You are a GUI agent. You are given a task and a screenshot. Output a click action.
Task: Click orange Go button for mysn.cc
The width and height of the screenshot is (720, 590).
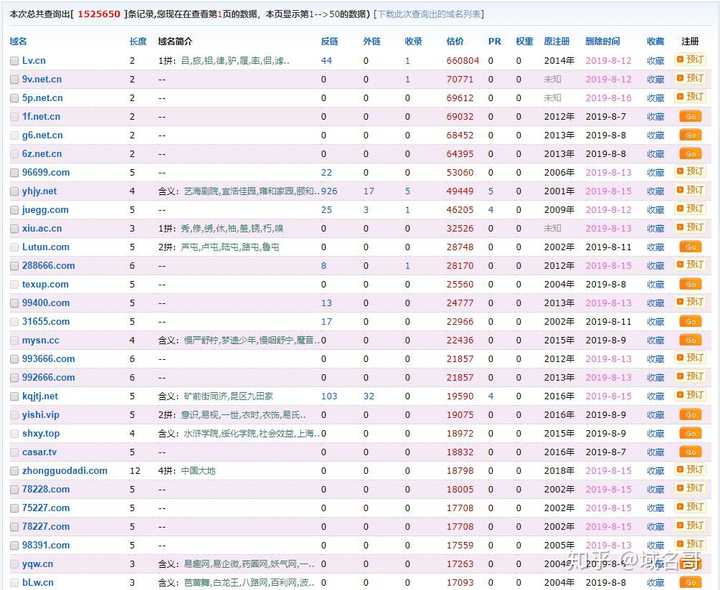point(690,340)
